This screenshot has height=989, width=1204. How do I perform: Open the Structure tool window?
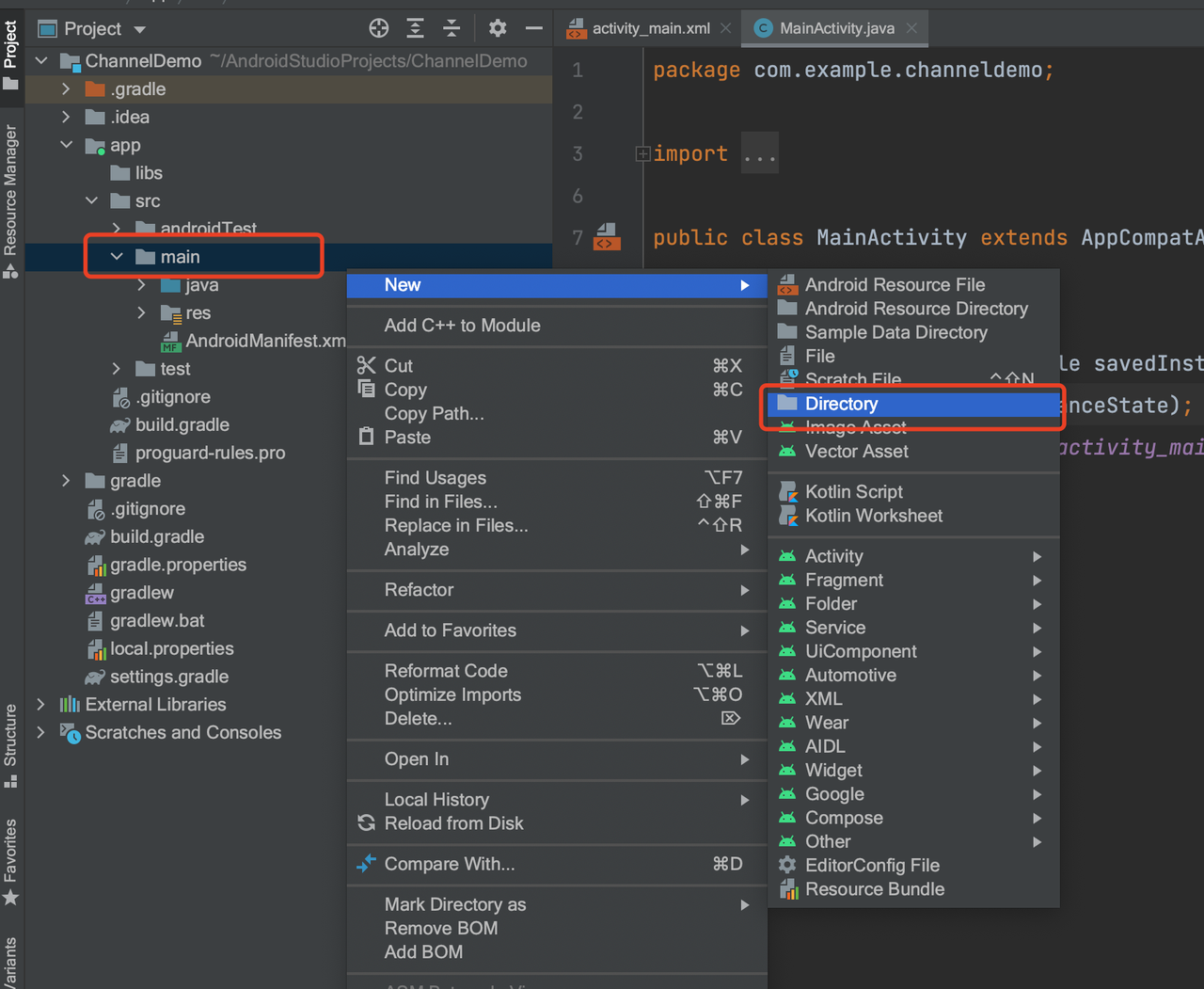(10, 743)
